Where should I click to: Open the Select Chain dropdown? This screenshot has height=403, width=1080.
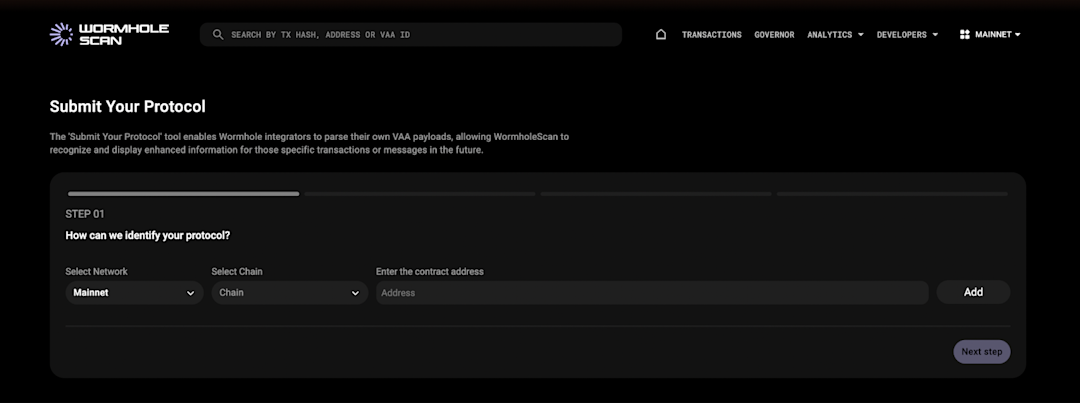[x=290, y=293]
